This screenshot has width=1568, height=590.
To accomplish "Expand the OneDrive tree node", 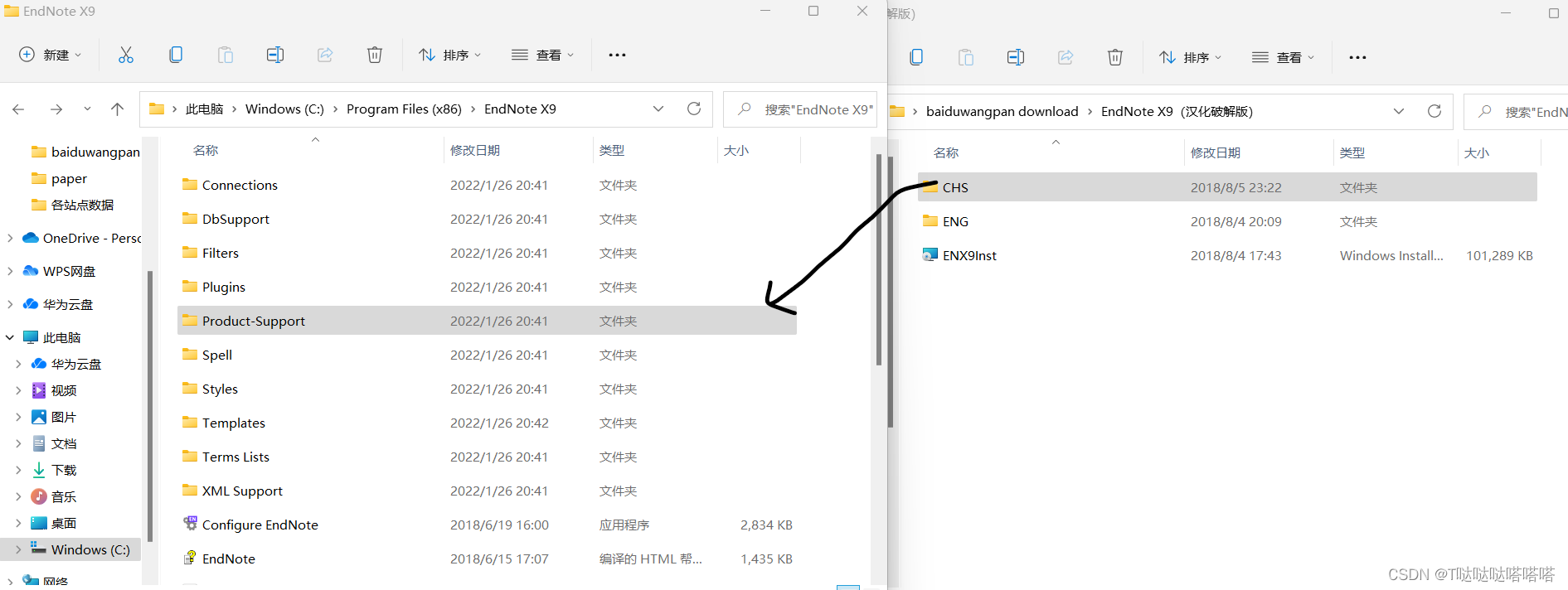I will click(x=10, y=238).
